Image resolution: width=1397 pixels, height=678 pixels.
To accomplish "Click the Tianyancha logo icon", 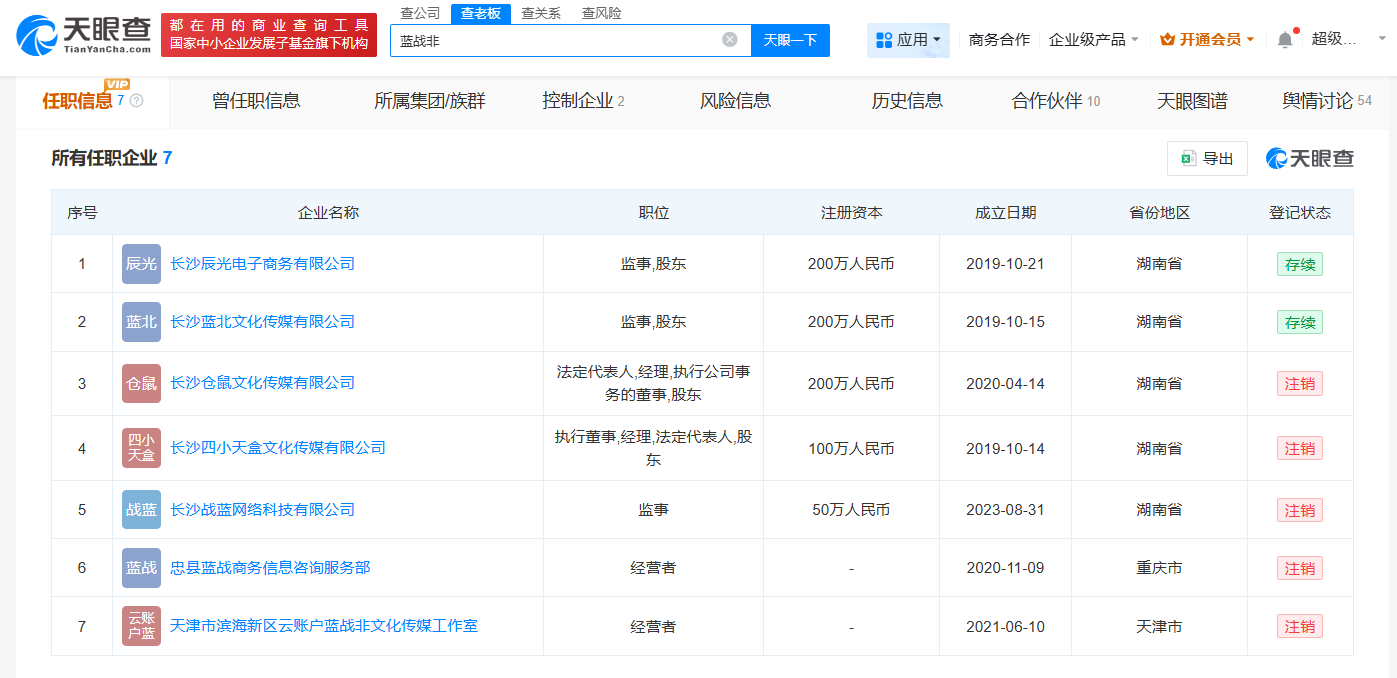I will (36, 32).
